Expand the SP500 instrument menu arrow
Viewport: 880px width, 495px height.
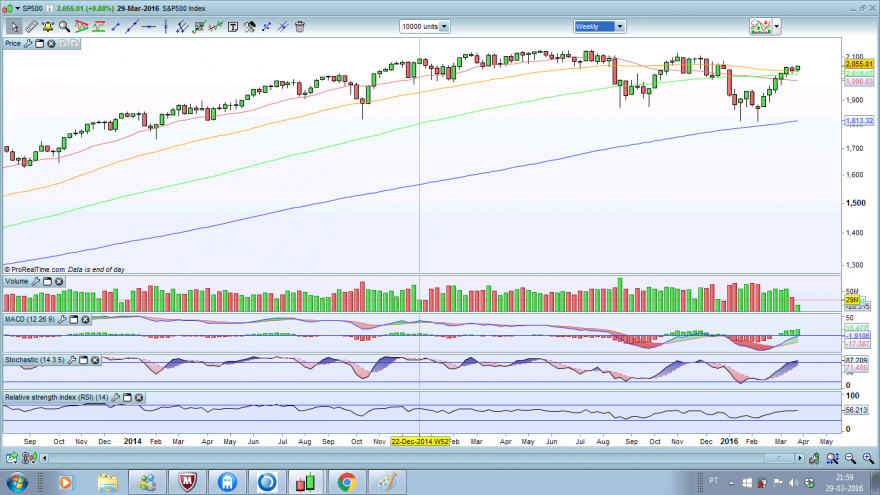click(17, 8)
